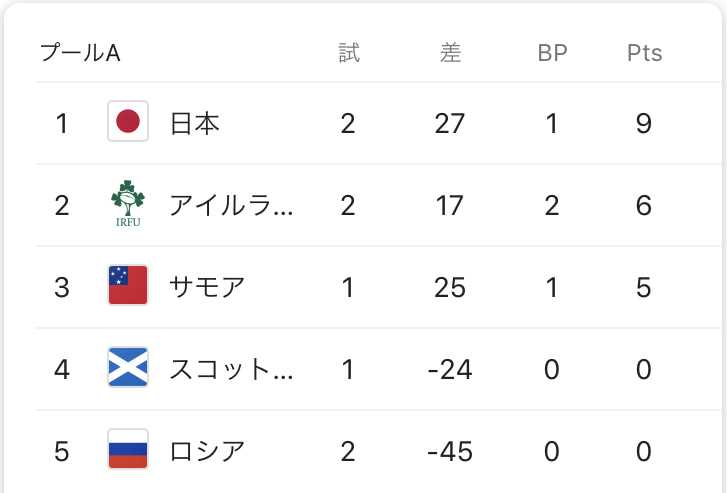Click the Ireland IRFU shamrock logo

tap(128, 204)
